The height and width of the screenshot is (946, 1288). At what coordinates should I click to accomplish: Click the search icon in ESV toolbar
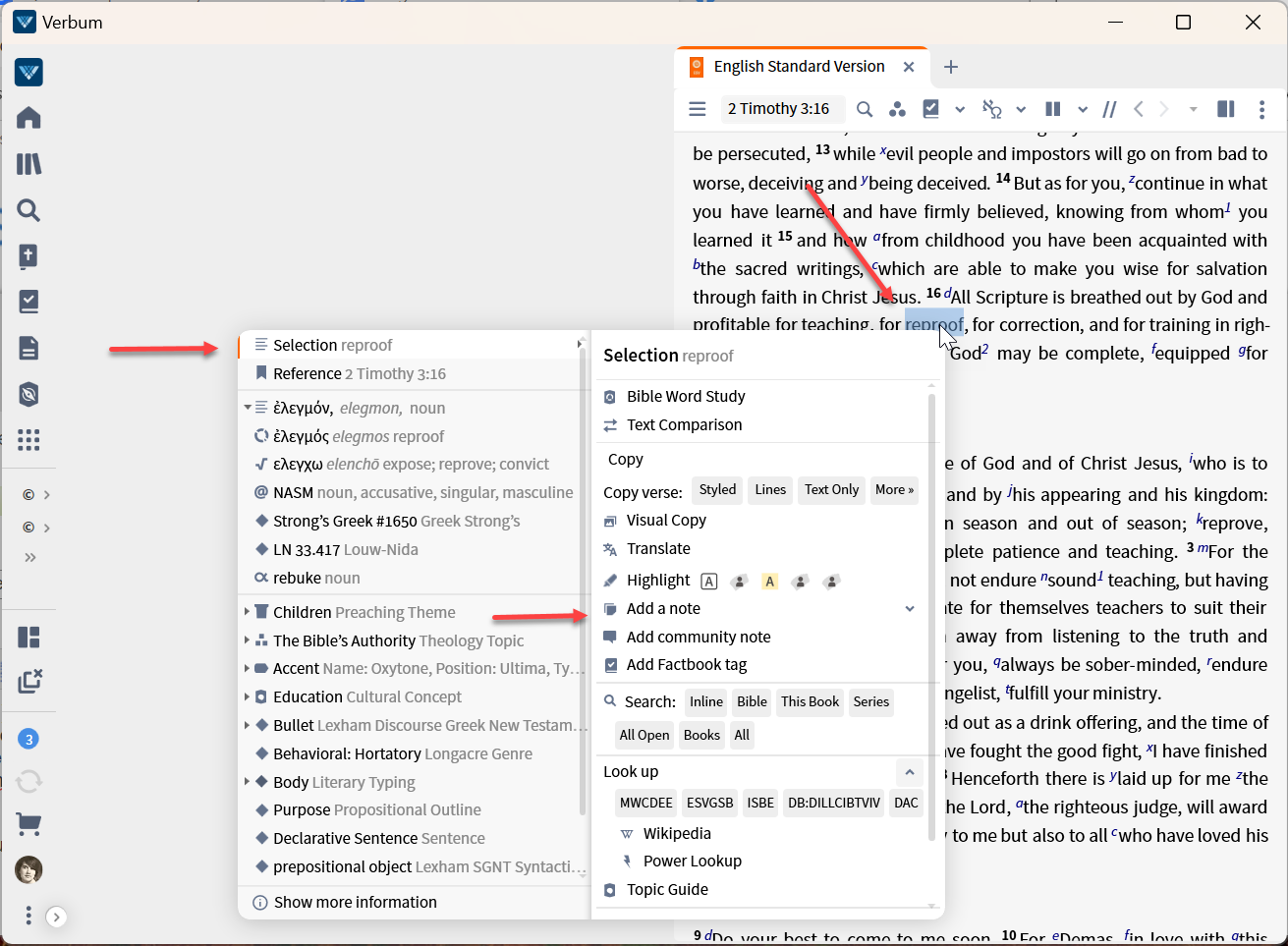coord(864,109)
